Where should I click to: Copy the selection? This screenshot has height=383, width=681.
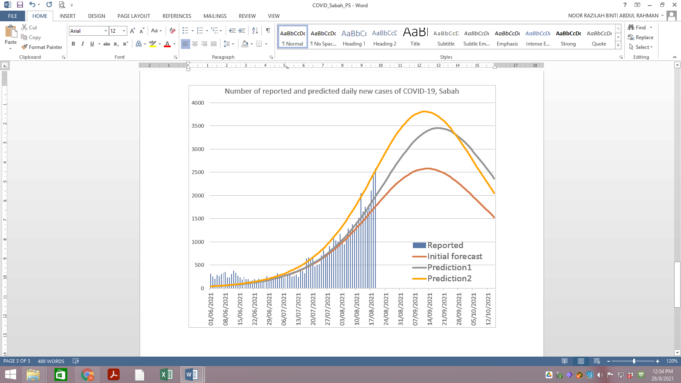tap(31, 37)
